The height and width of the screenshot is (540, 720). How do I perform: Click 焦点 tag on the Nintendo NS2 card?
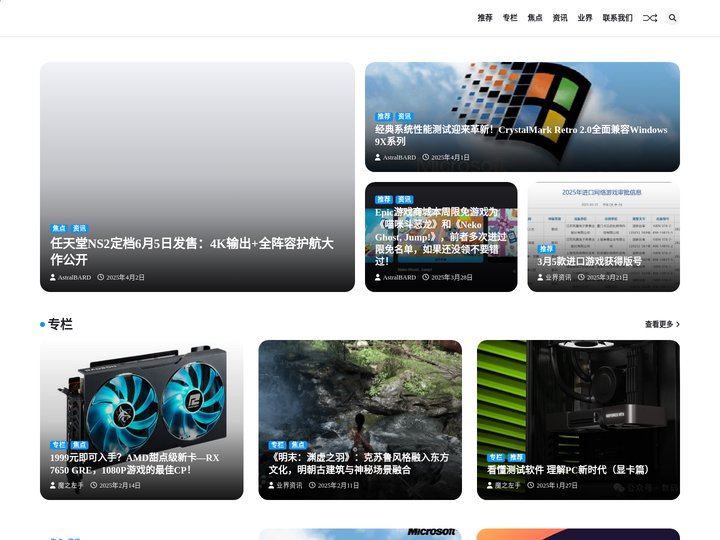(59, 228)
